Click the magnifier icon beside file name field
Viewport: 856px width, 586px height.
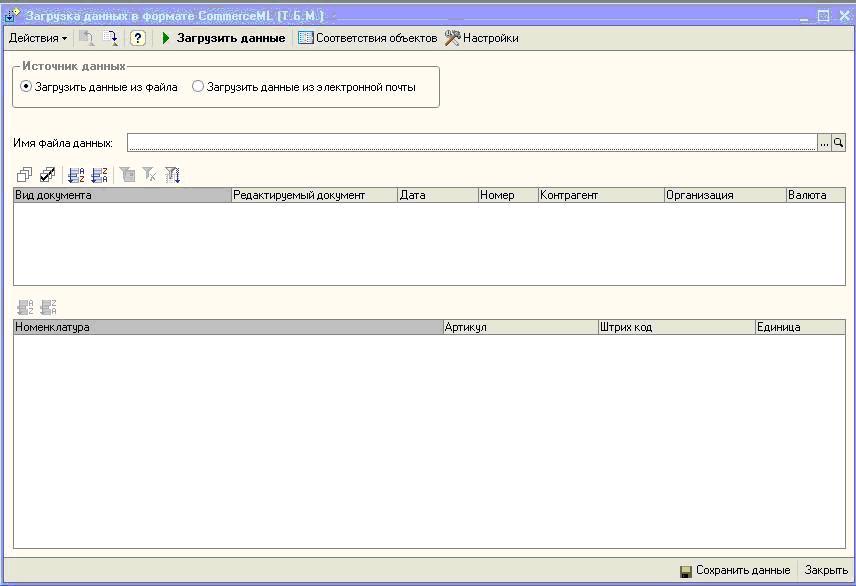point(839,143)
